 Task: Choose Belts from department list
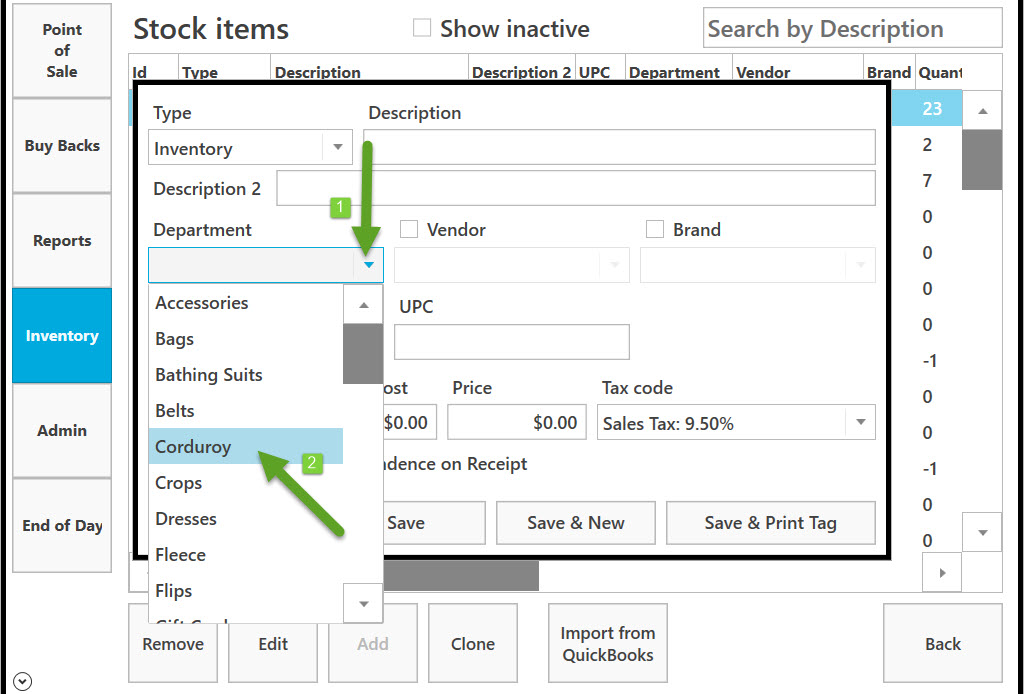point(246,411)
